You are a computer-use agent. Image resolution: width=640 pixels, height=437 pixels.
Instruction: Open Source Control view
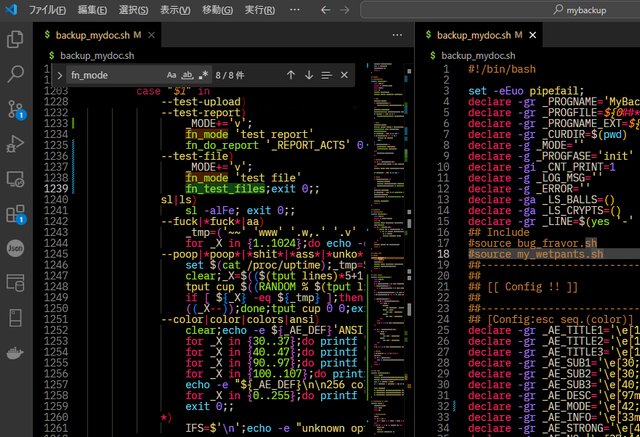click(x=15, y=109)
